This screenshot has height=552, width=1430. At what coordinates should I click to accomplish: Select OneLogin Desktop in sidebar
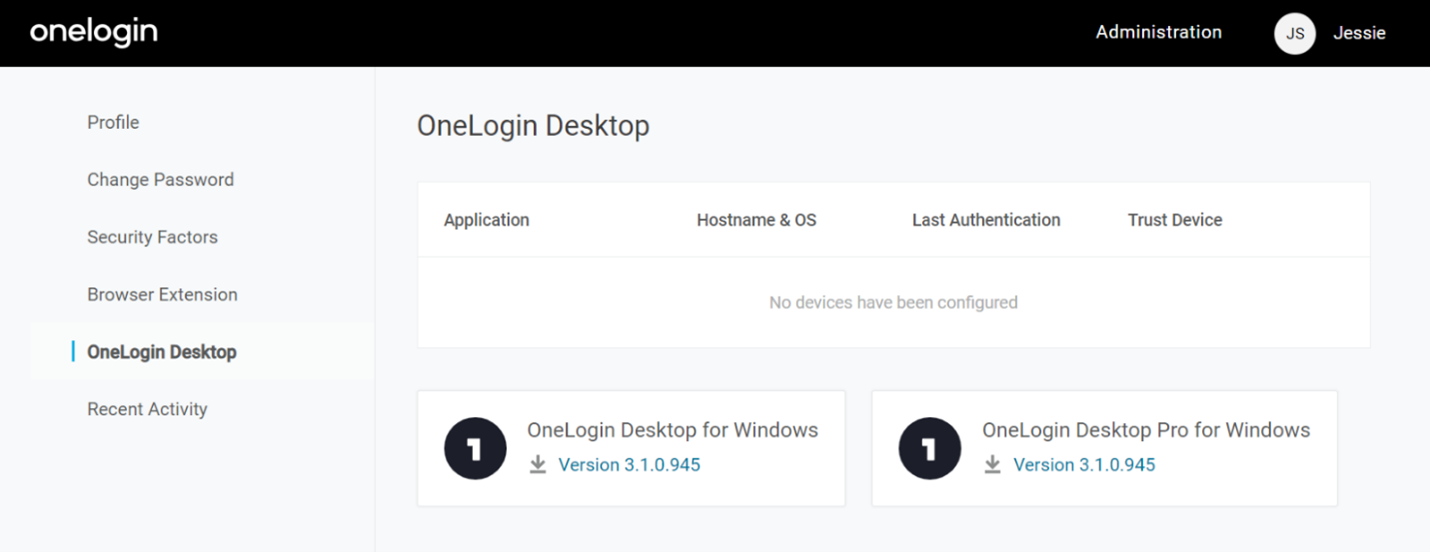coord(162,352)
